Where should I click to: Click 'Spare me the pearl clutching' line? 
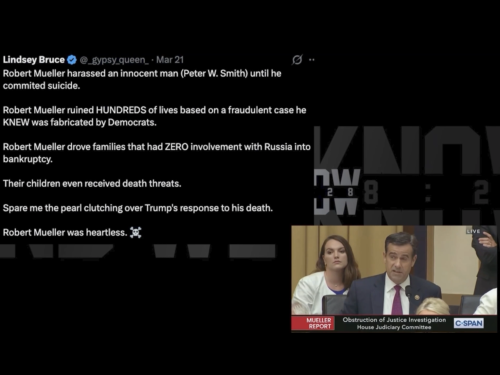tap(138, 208)
